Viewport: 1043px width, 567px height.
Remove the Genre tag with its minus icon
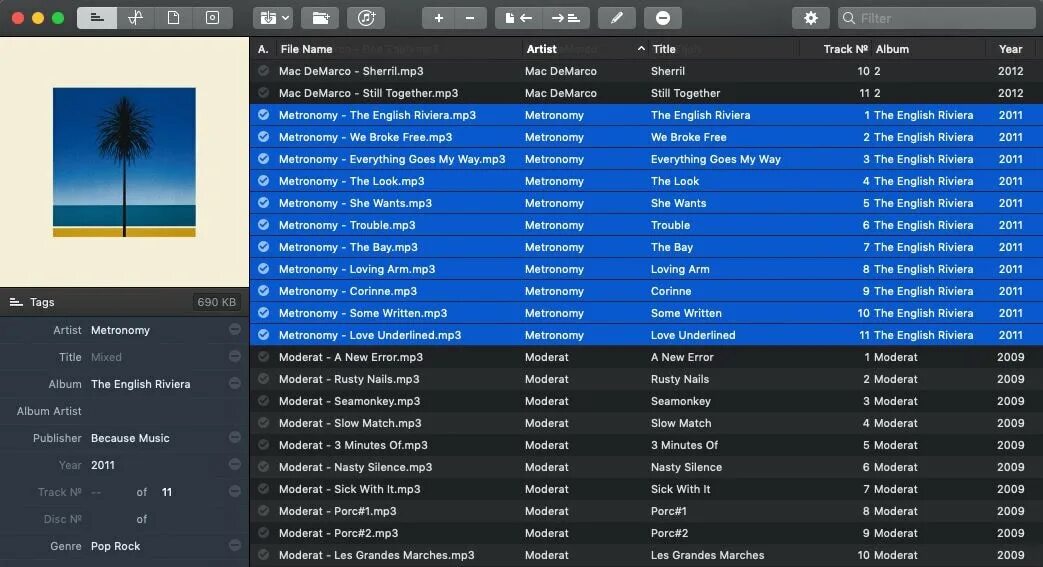[235, 545]
